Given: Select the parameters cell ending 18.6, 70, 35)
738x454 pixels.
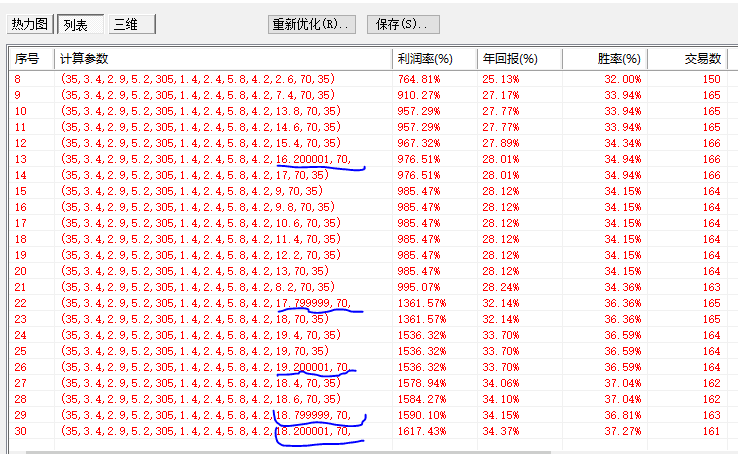Looking at the screenshot, I should tap(201, 399).
